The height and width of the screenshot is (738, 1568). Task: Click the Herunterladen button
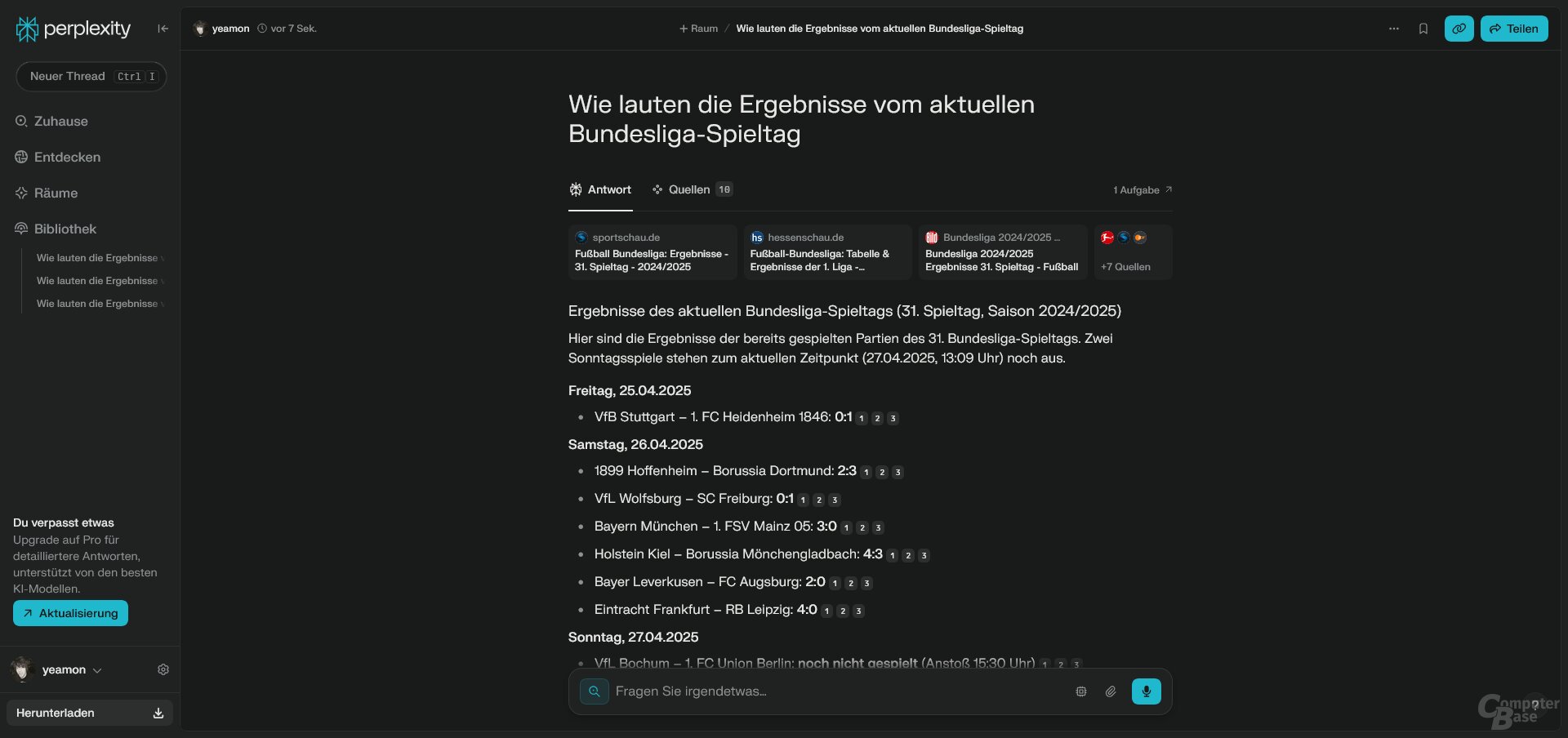coord(90,713)
